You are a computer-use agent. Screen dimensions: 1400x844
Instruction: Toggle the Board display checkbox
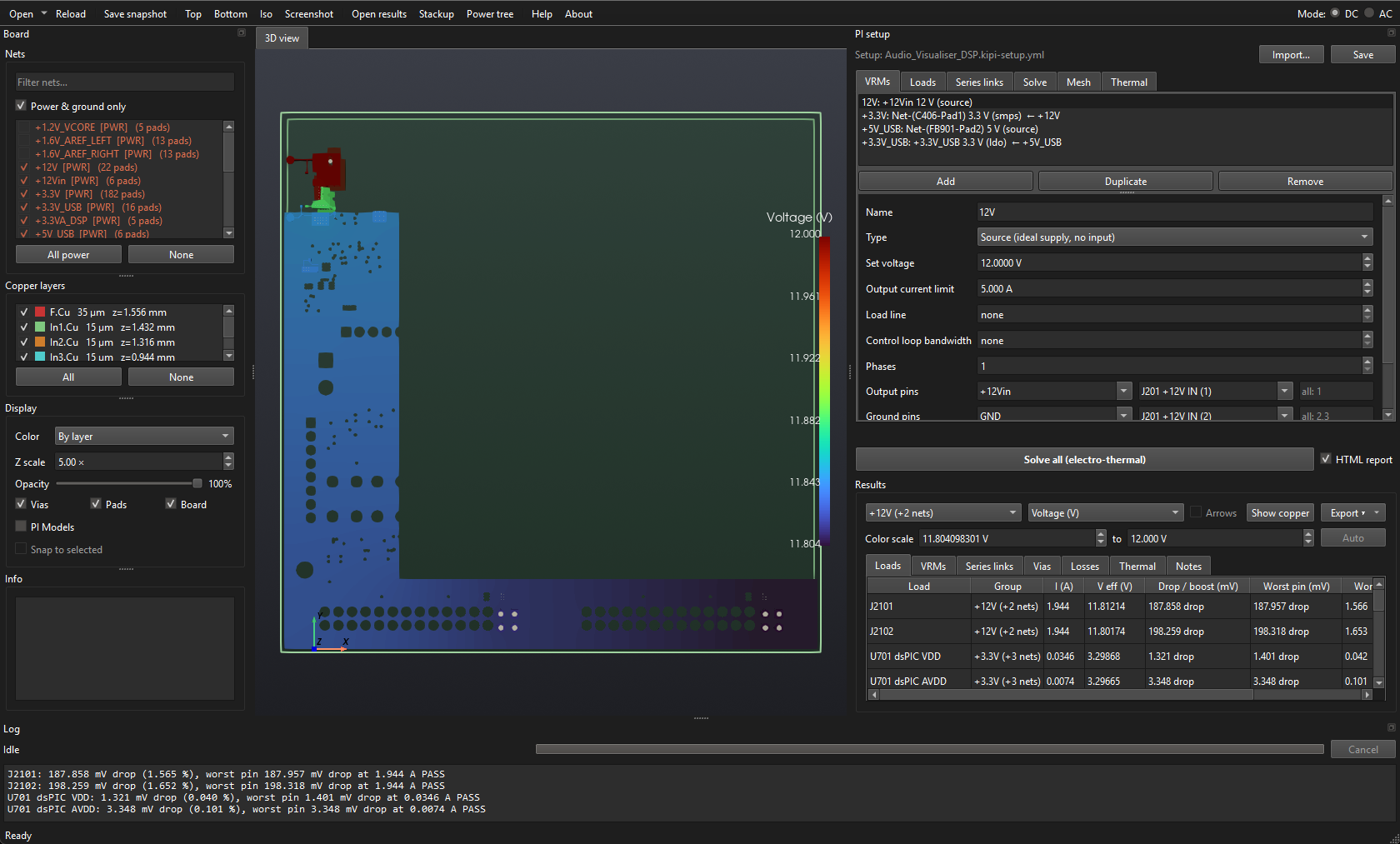click(x=171, y=504)
